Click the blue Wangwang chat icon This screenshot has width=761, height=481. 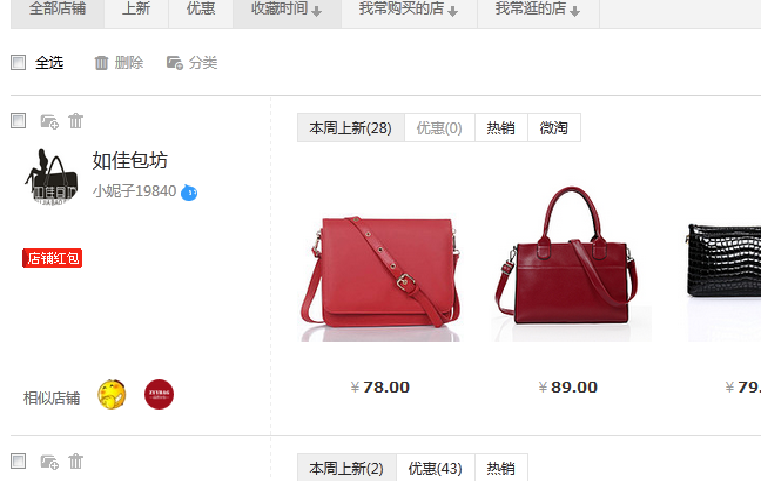(189, 193)
